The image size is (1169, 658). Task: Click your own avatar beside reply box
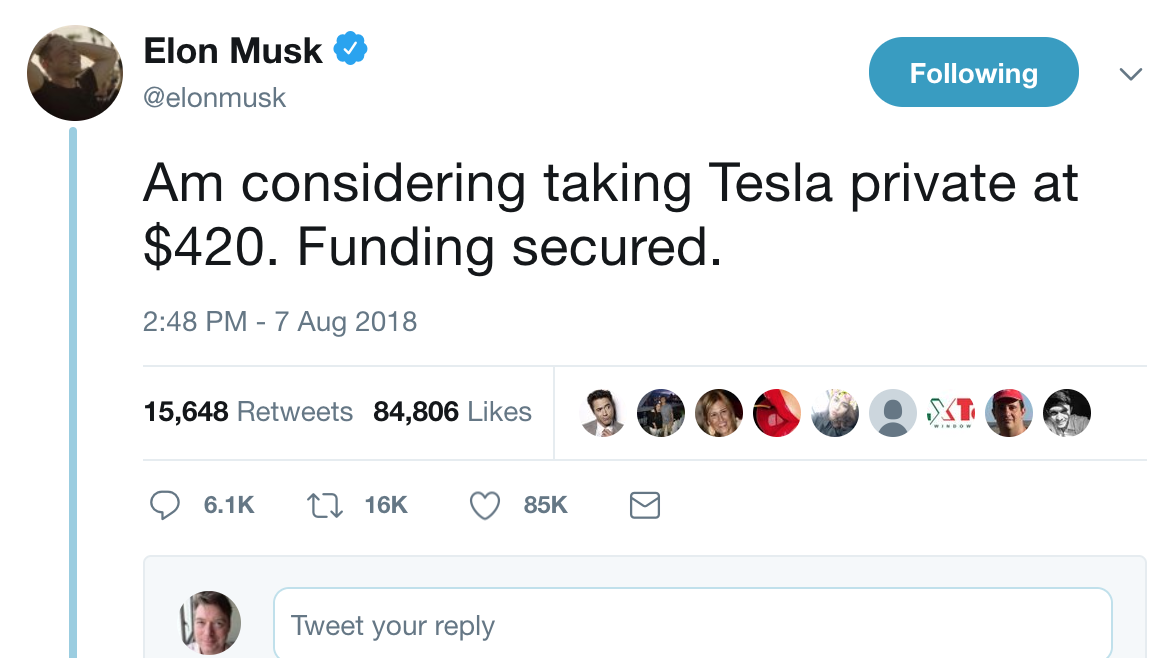[x=209, y=622]
